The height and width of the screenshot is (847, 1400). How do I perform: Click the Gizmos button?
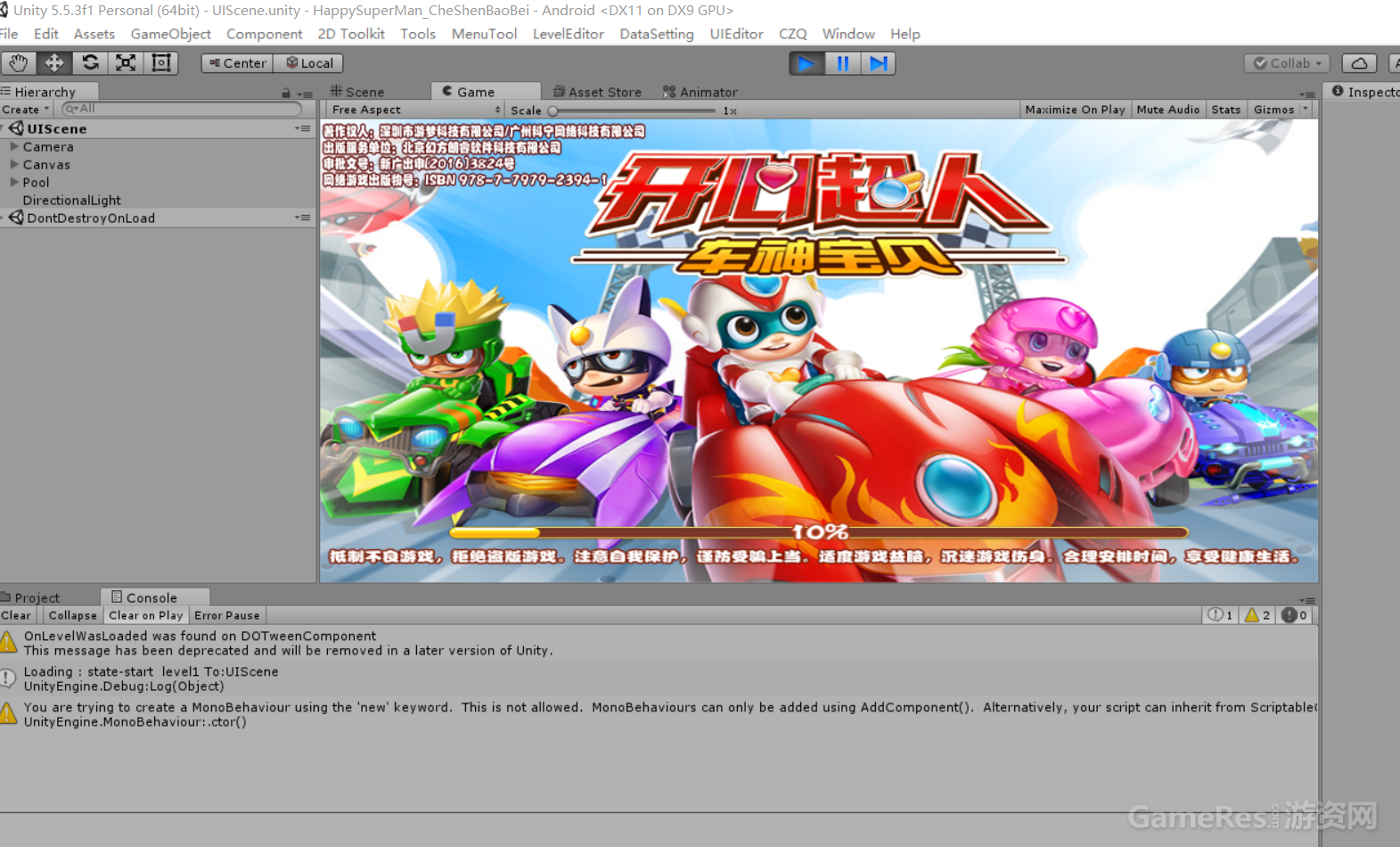pyautogui.click(x=1273, y=110)
